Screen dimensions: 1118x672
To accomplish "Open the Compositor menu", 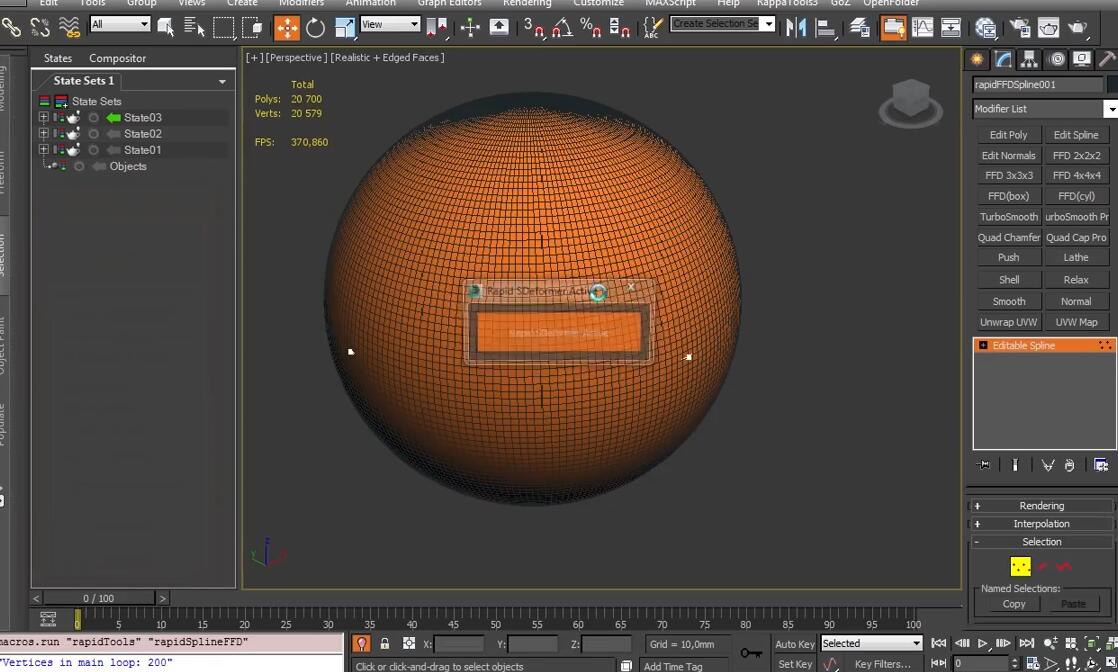I will pyautogui.click(x=118, y=58).
